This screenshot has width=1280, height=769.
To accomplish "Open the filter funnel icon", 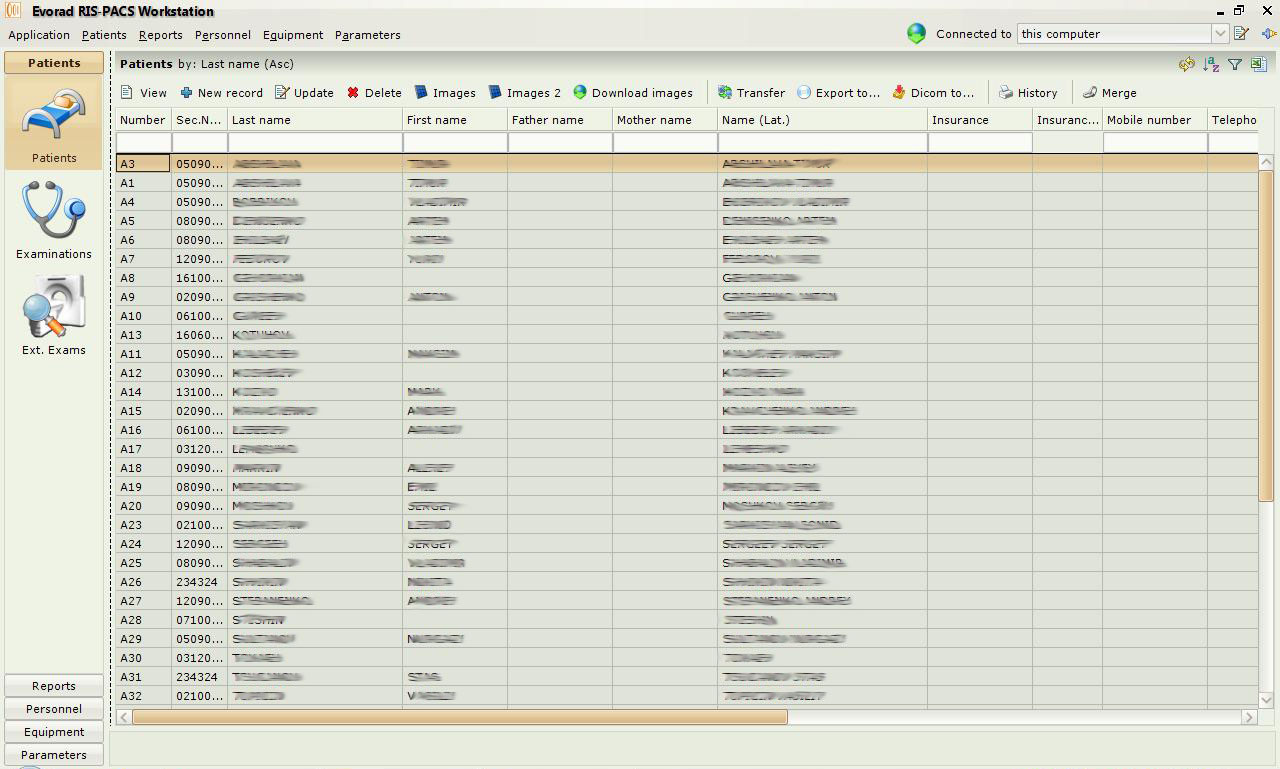I will [1235, 65].
